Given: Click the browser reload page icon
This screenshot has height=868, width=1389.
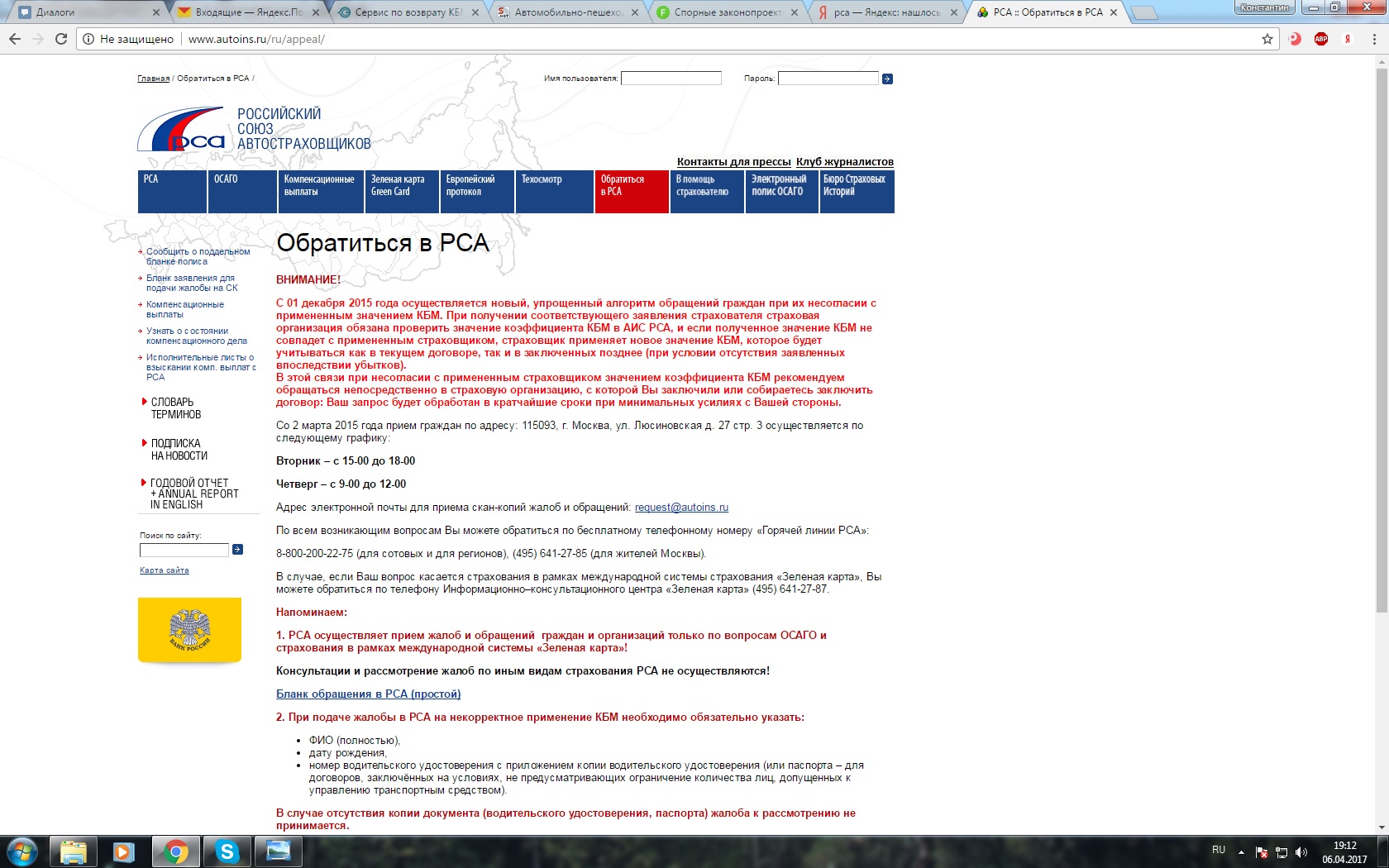Looking at the screenshot, I should pos(61,39).
